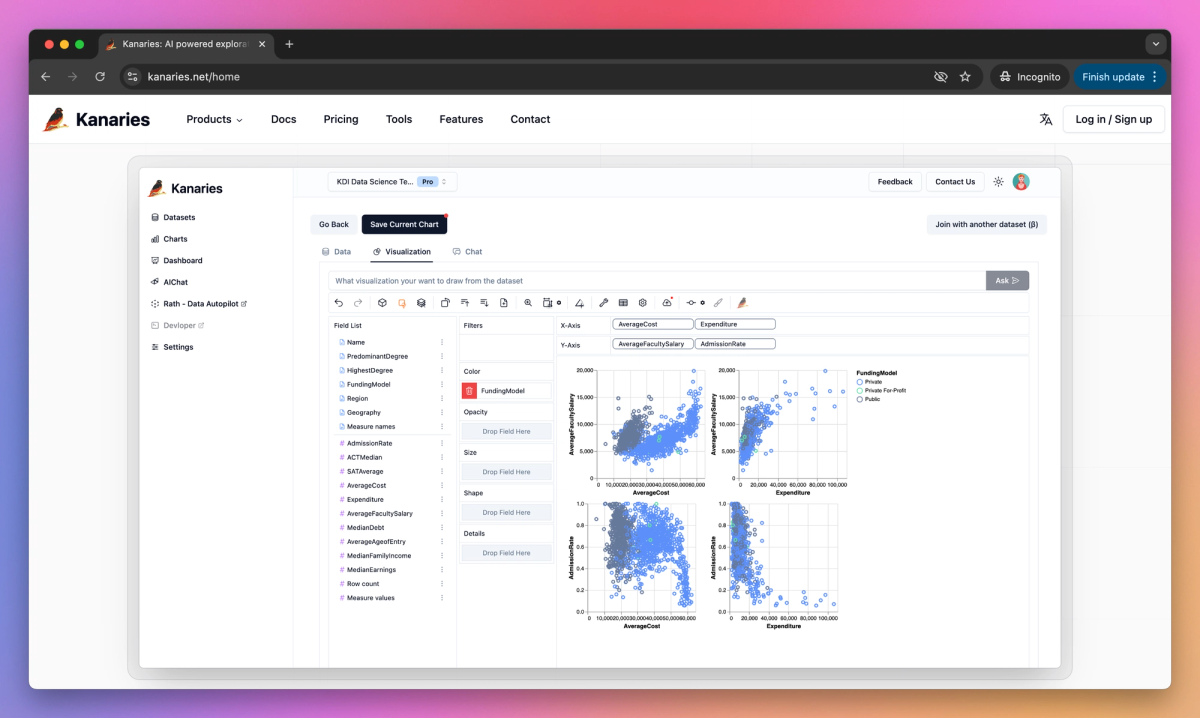This screenshot has width=1200, height=718.
Task: Click the undo arrow in the visualization toolbar
Action: 339,302
